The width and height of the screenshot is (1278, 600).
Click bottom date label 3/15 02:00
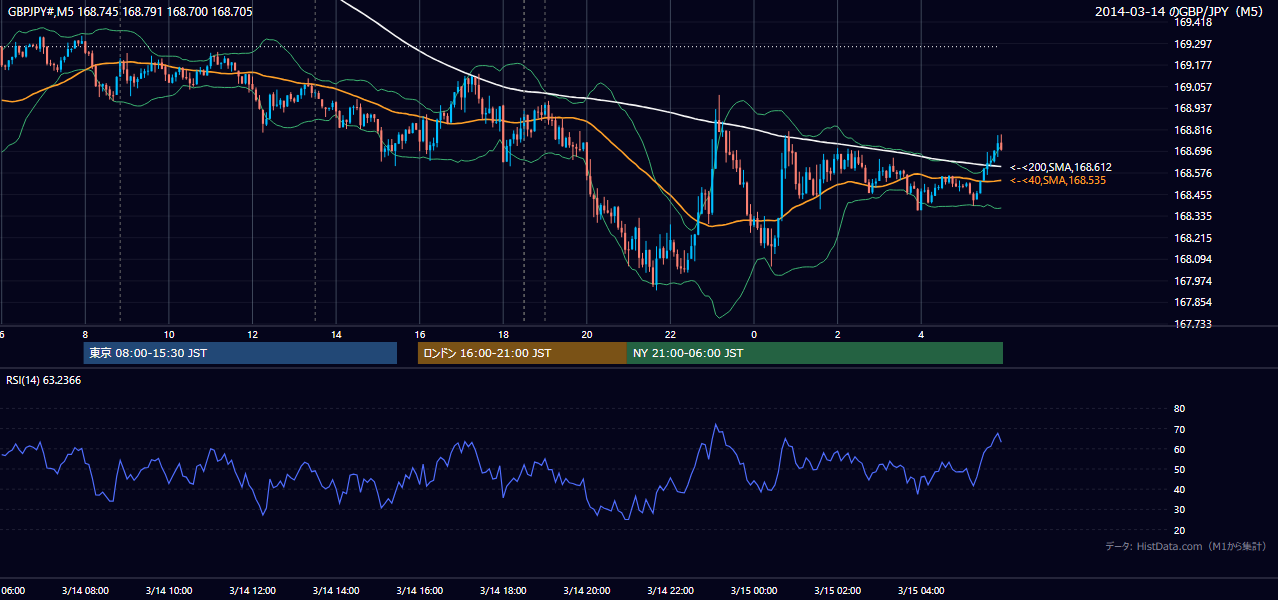[837, 590]
